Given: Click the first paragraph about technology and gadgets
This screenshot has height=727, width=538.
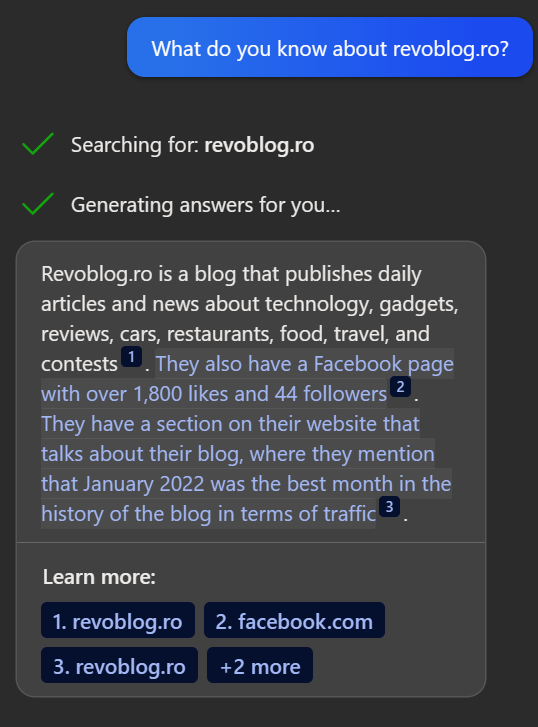Looking at the screenshot, I should [x=250, y=319].
